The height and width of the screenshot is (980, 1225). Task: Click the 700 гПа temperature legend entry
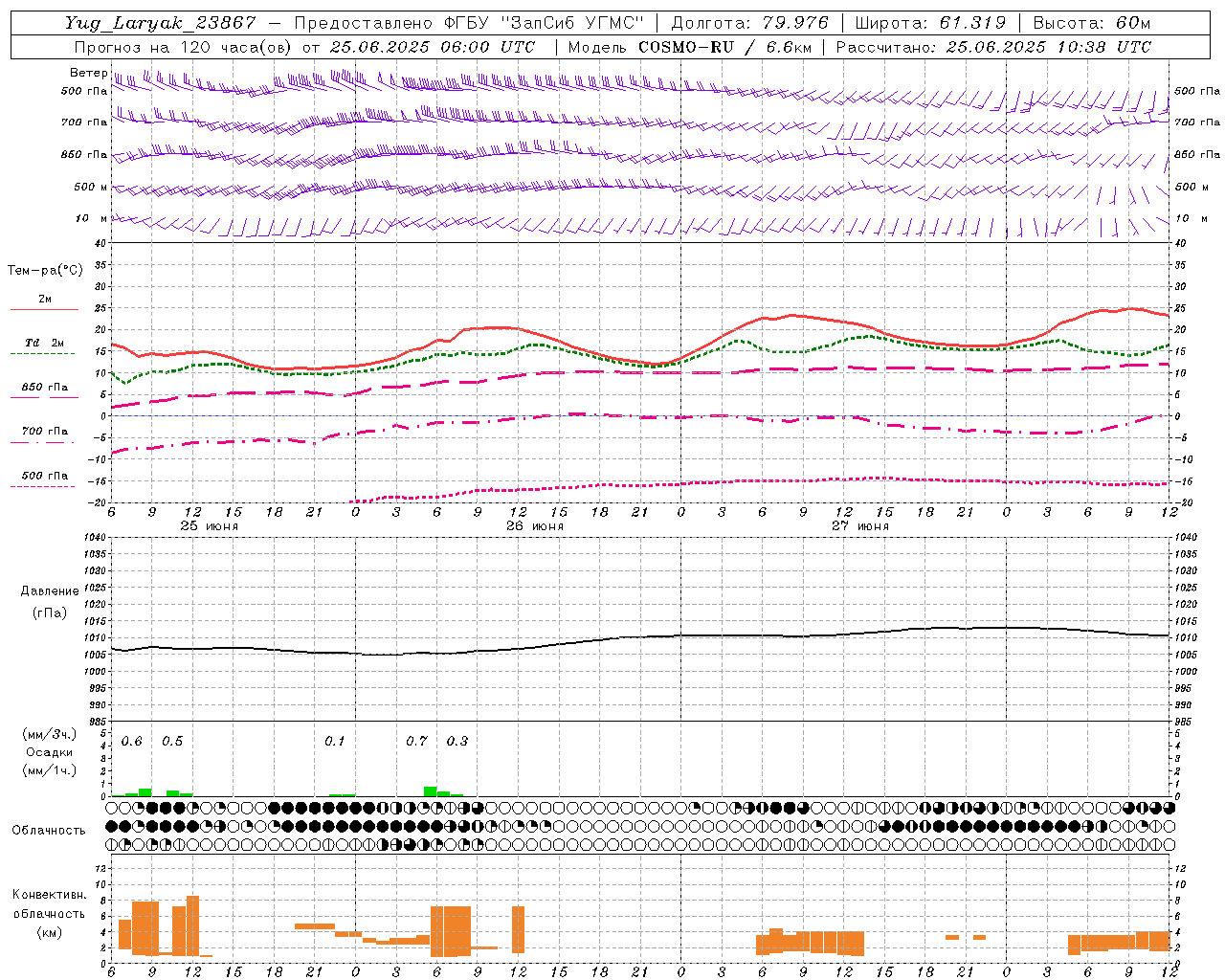point(44,431)
